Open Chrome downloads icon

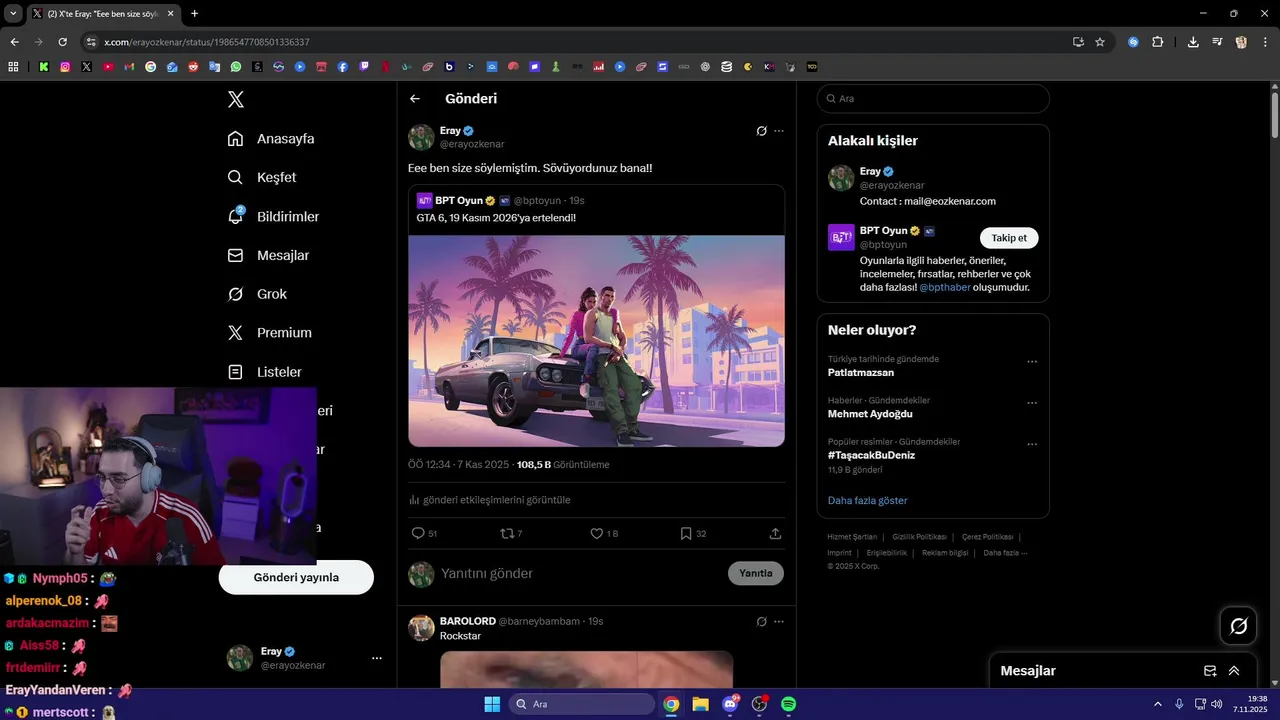click(x=1193, y=42)
